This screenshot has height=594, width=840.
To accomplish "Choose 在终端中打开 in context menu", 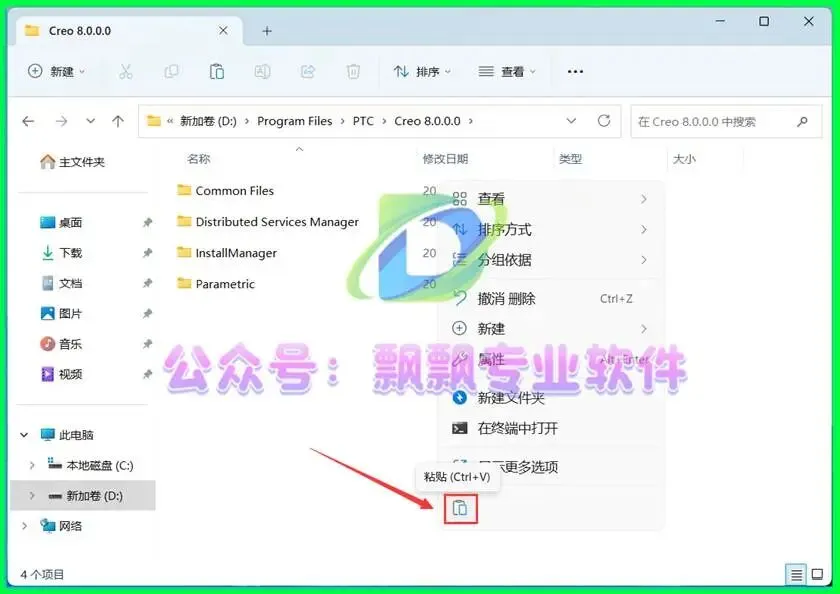I will click(551, 428).
